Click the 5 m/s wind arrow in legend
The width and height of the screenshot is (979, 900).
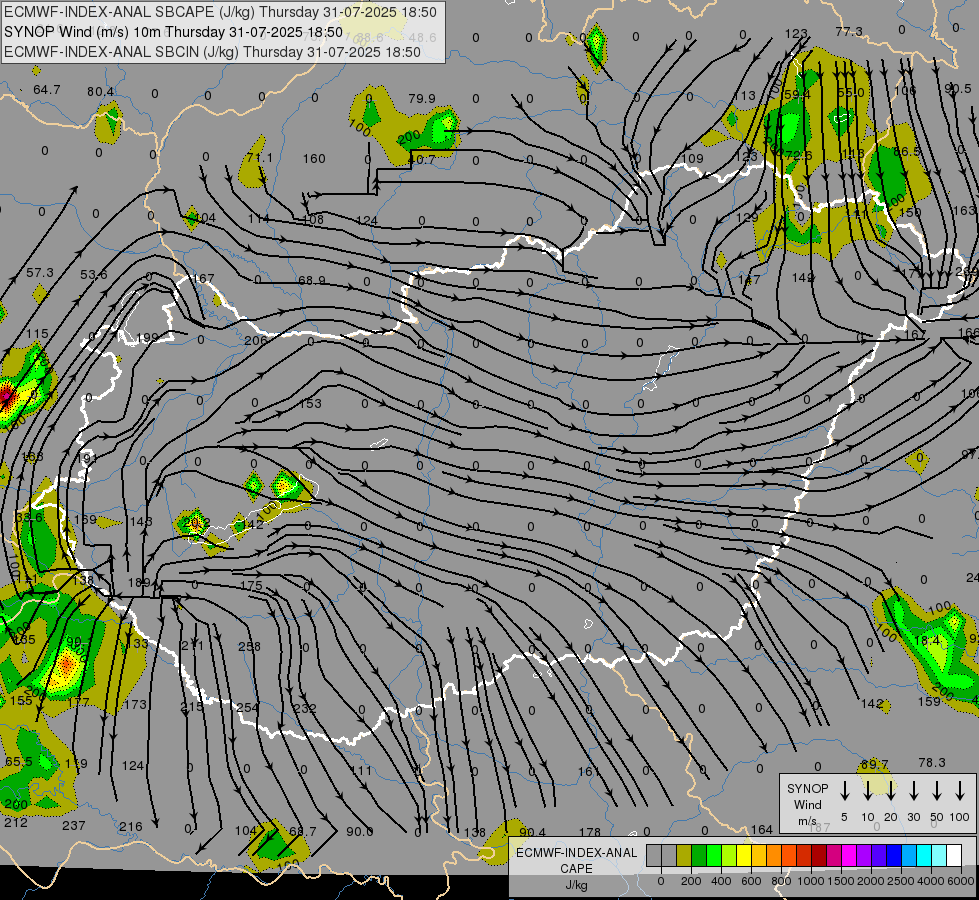tap(844, 791)
